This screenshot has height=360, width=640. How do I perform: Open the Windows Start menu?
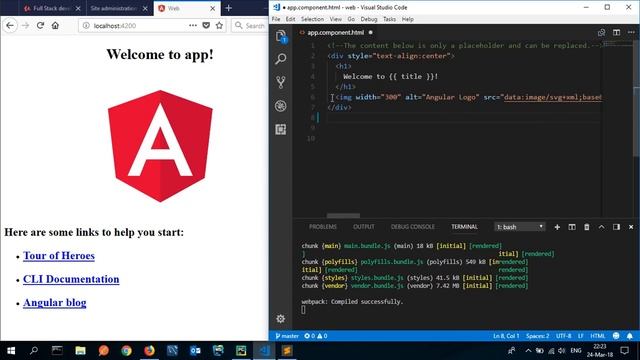11,351
